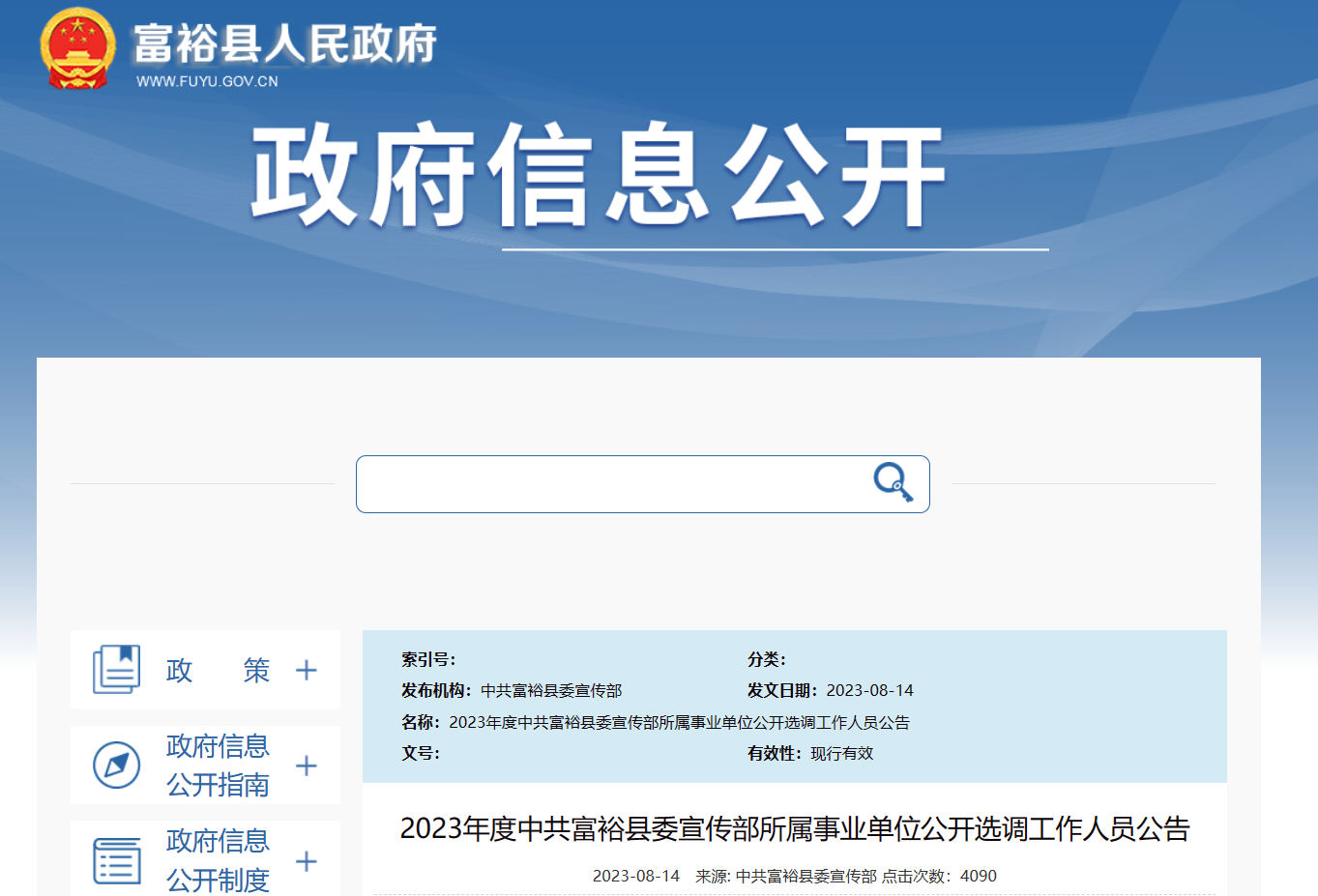Expand 政府信息公开制度 using its plus sign
Viewport: 1318px width, 896px height.
point(307,861)
